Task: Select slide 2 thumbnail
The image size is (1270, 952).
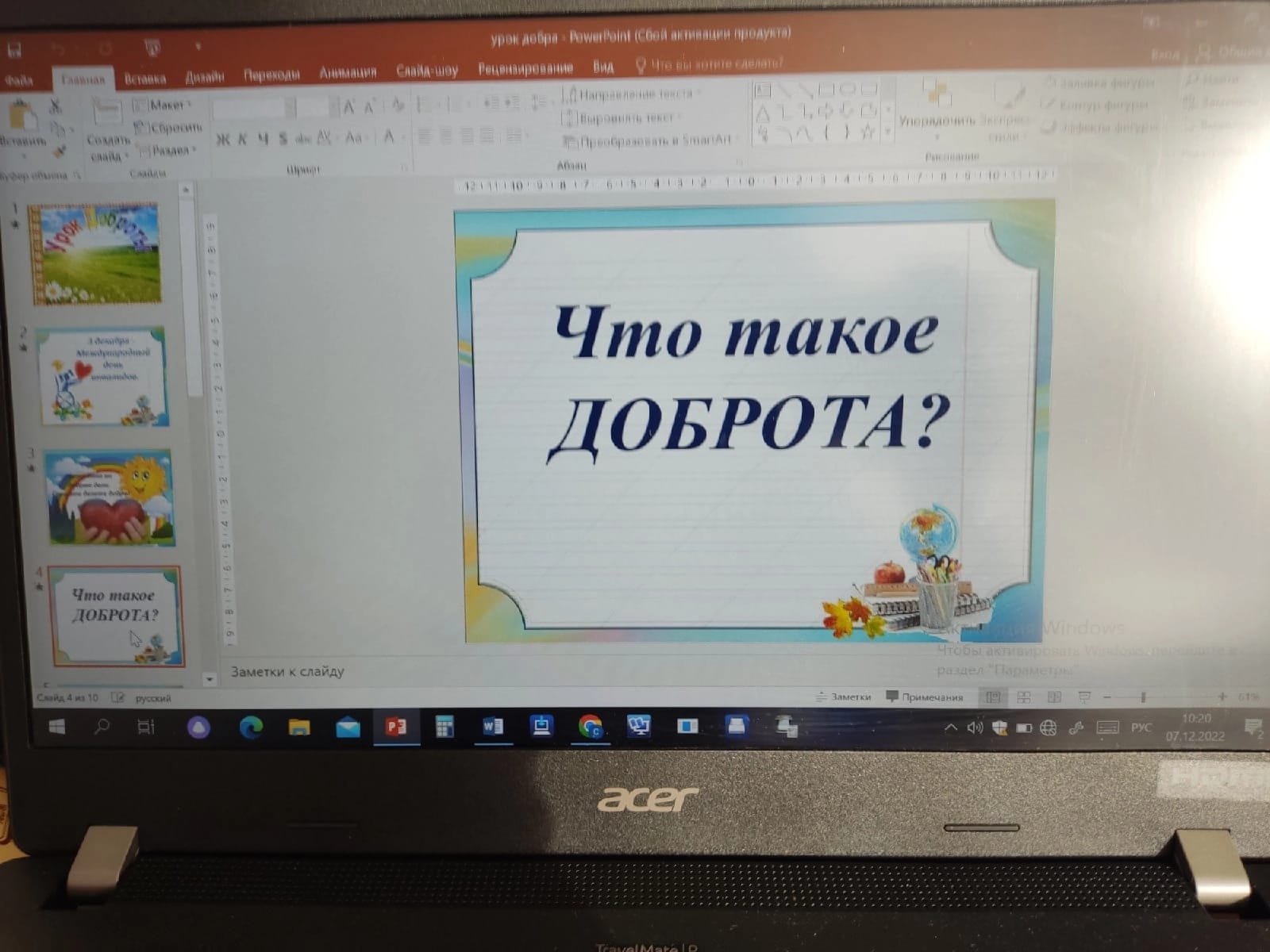Action: (102, 377)
